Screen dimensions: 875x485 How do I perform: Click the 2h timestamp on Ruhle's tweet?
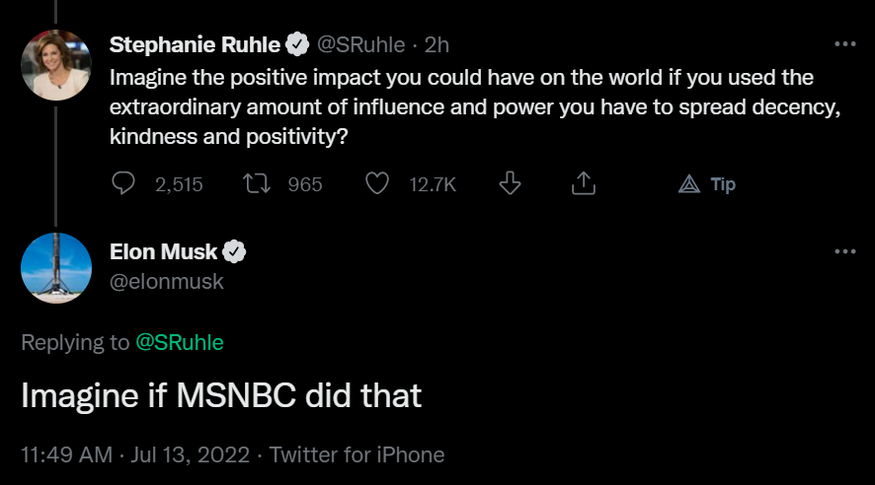tap(436, 44)
